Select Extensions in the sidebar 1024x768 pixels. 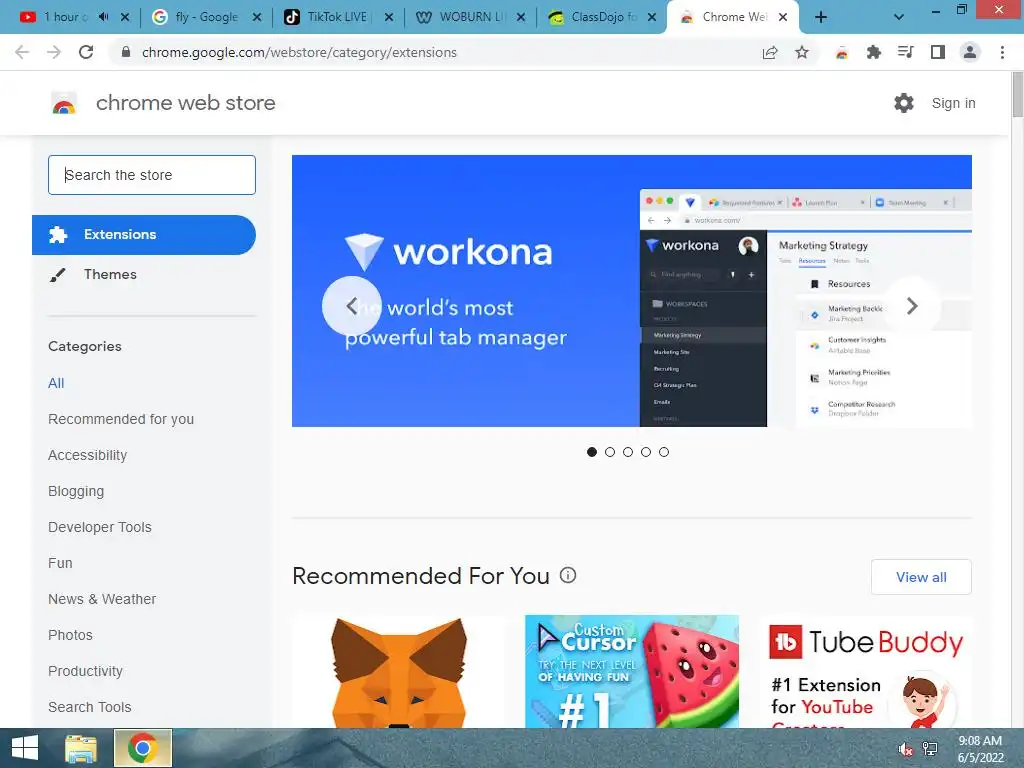(144, 234)
